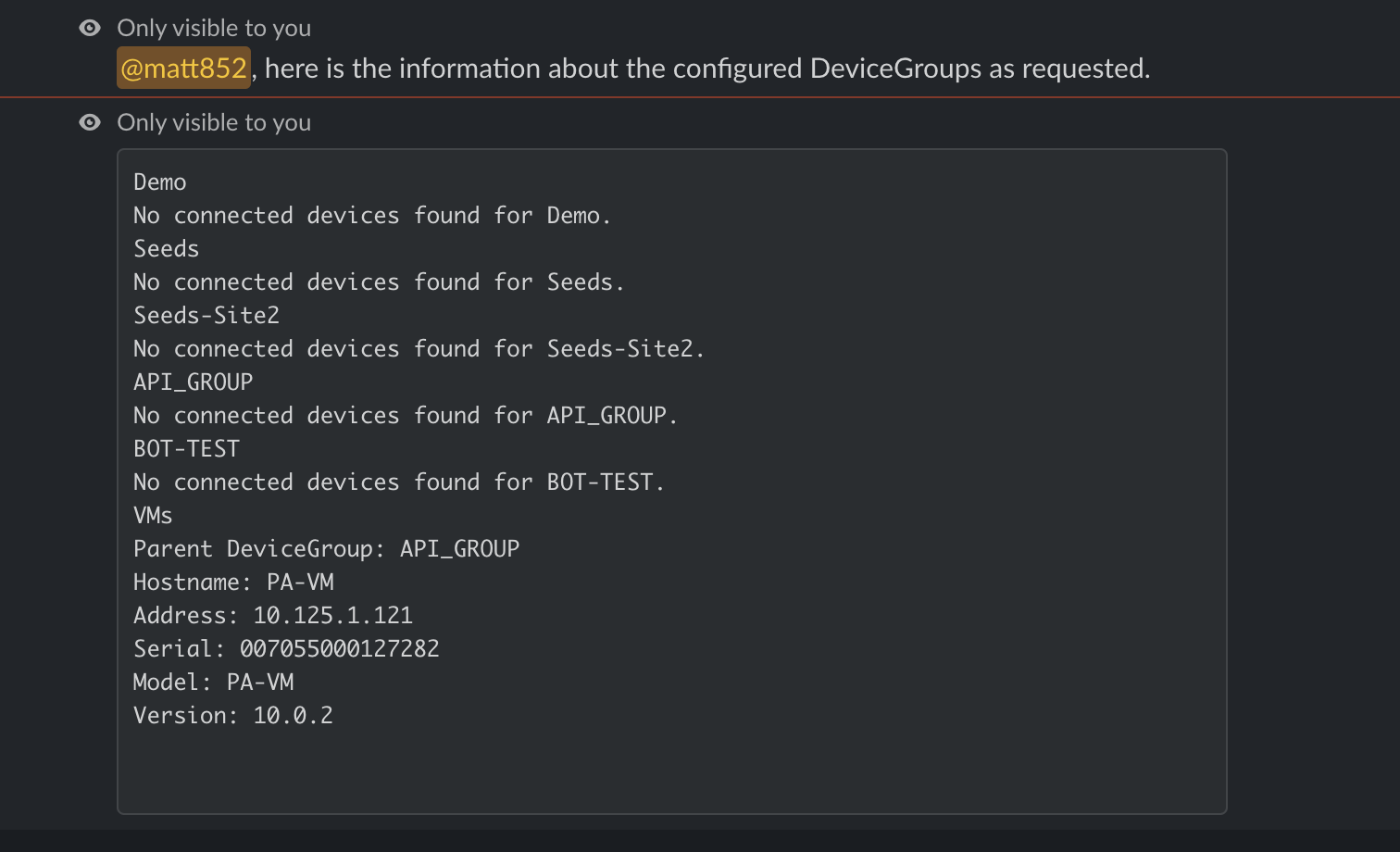This screenshot has width=1400, height=852.
Task: Click the red divider line between messages
Action: [700, 96]
